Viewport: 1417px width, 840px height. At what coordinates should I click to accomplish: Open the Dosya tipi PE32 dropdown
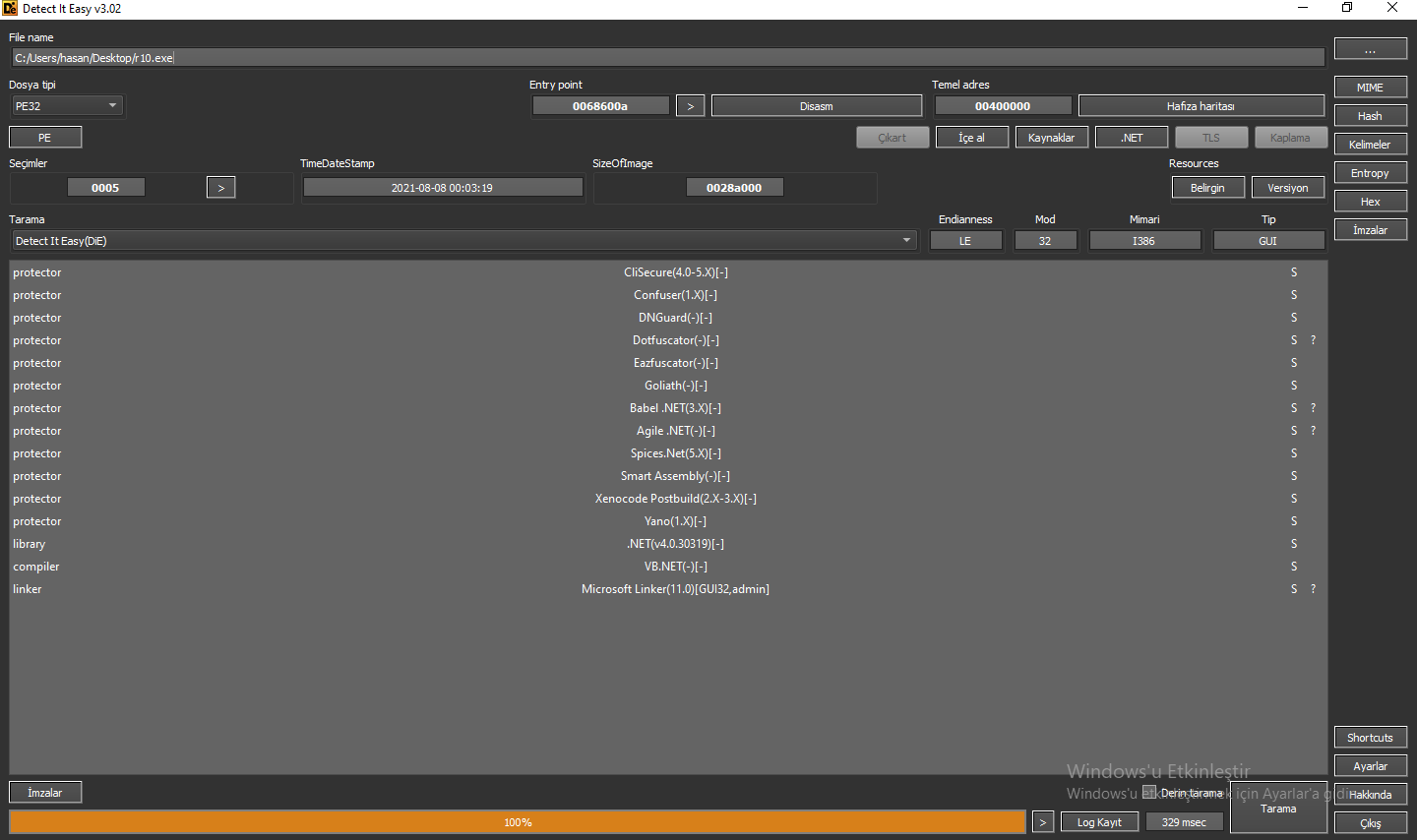[67, 106]
